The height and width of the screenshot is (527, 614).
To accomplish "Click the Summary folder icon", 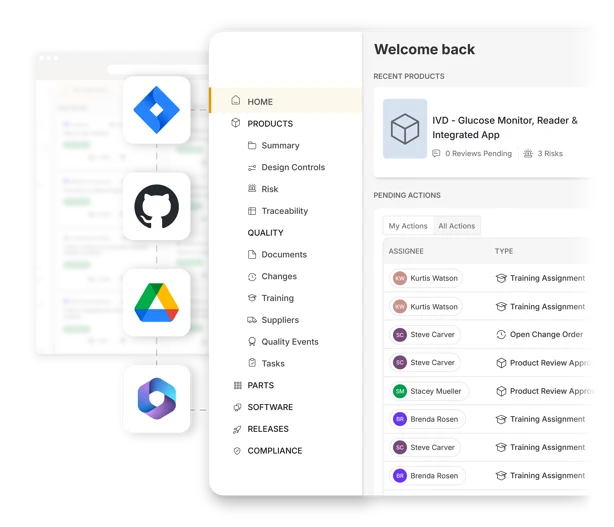I will (252, 146).
